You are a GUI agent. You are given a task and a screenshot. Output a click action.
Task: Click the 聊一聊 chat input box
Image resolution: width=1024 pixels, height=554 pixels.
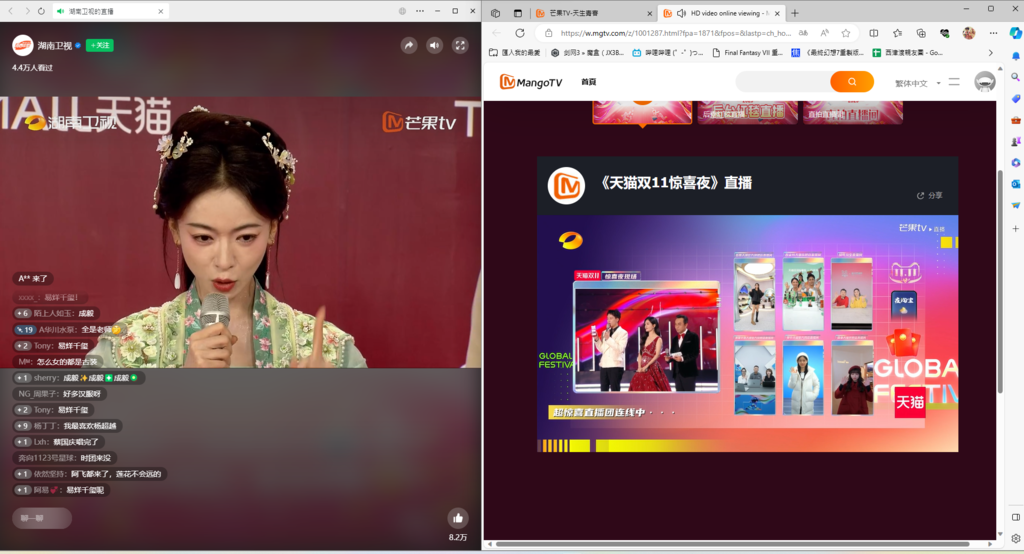coord(42,518)
